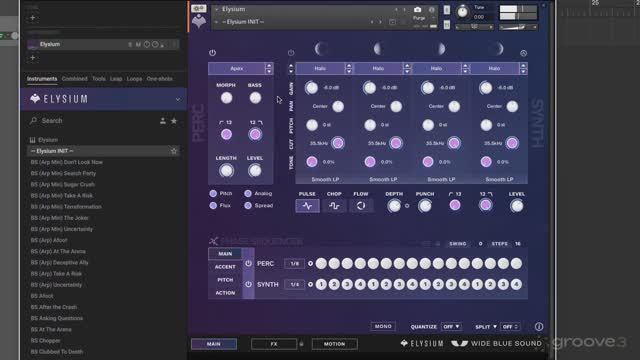Select preset BS Chopper
640x360 pixels.
(x=45, y=340)
